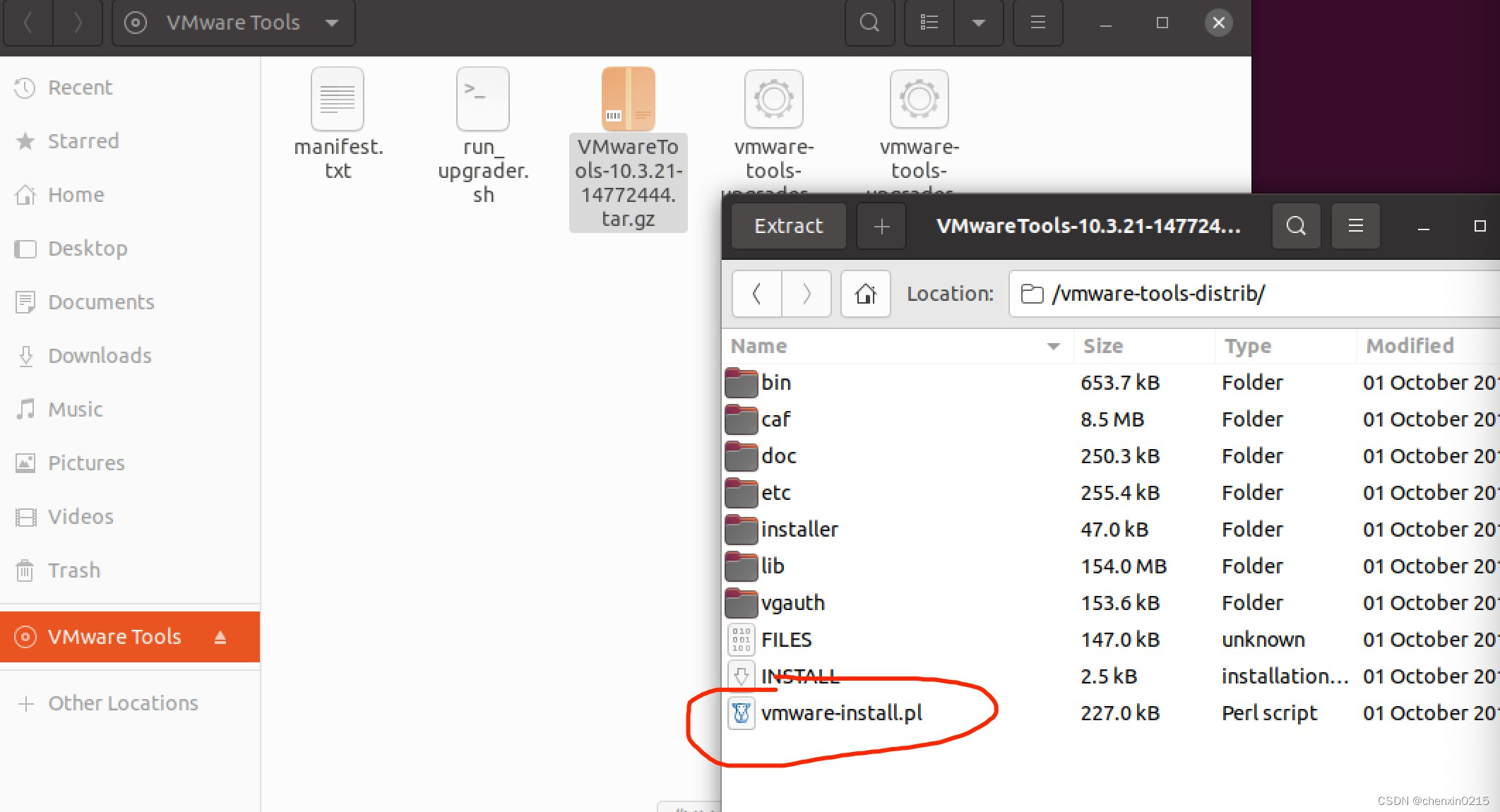Open the Archive Manager menu
This screenshot has height=812, width=1500.
tap(1355, 226)
